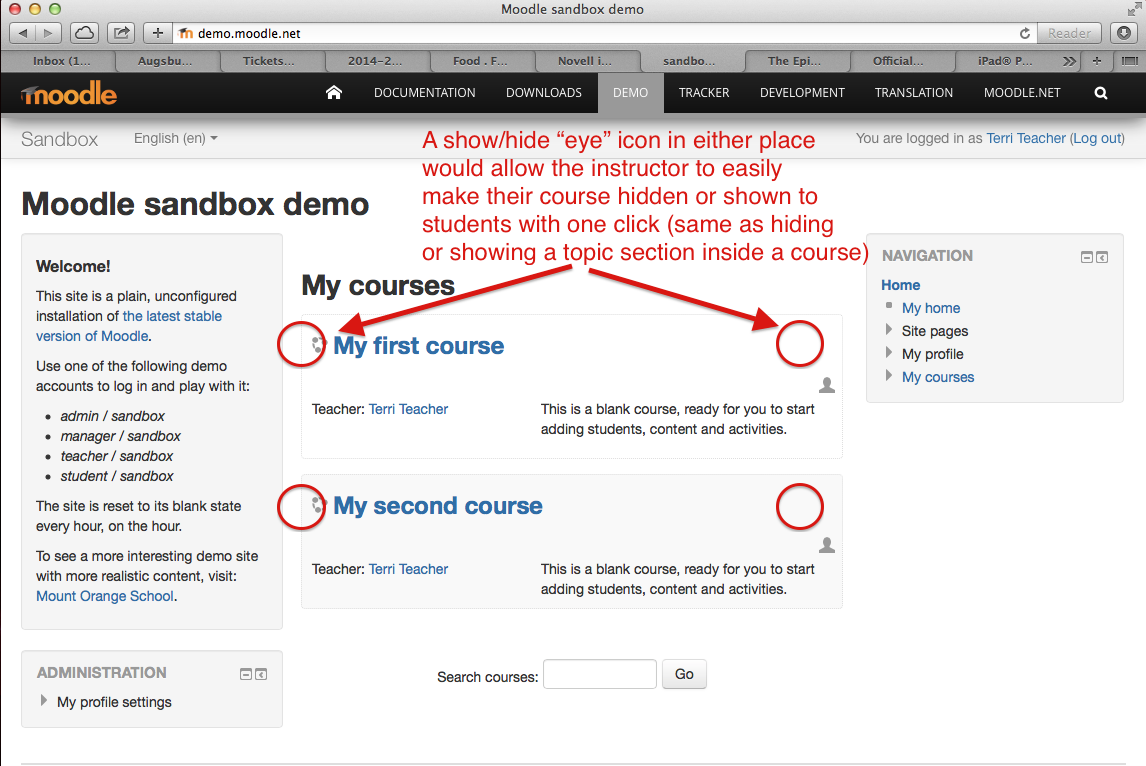Viewport: 1146px width, 766px height.
Task: Open MOODLE.NET menu item
Action: pos(1022,93)
